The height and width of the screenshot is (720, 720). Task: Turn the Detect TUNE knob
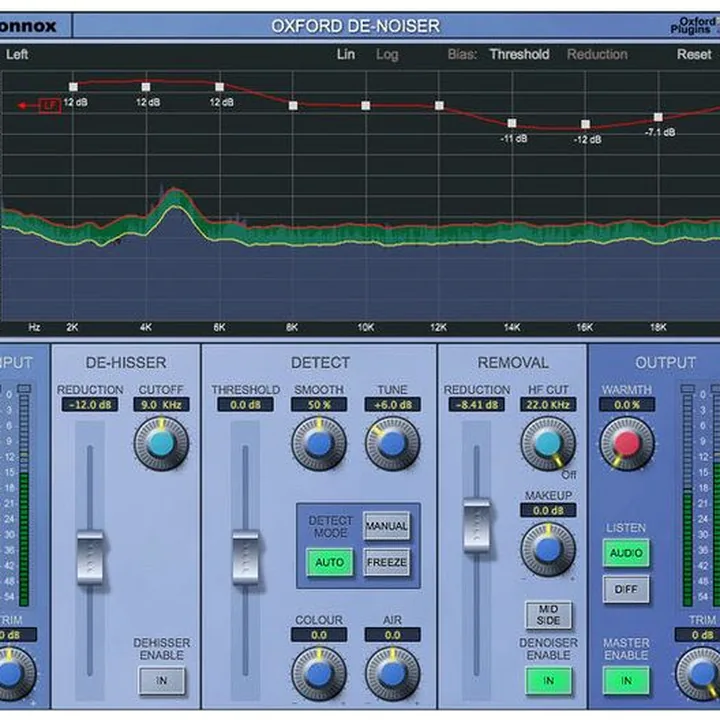click(393, 444)
